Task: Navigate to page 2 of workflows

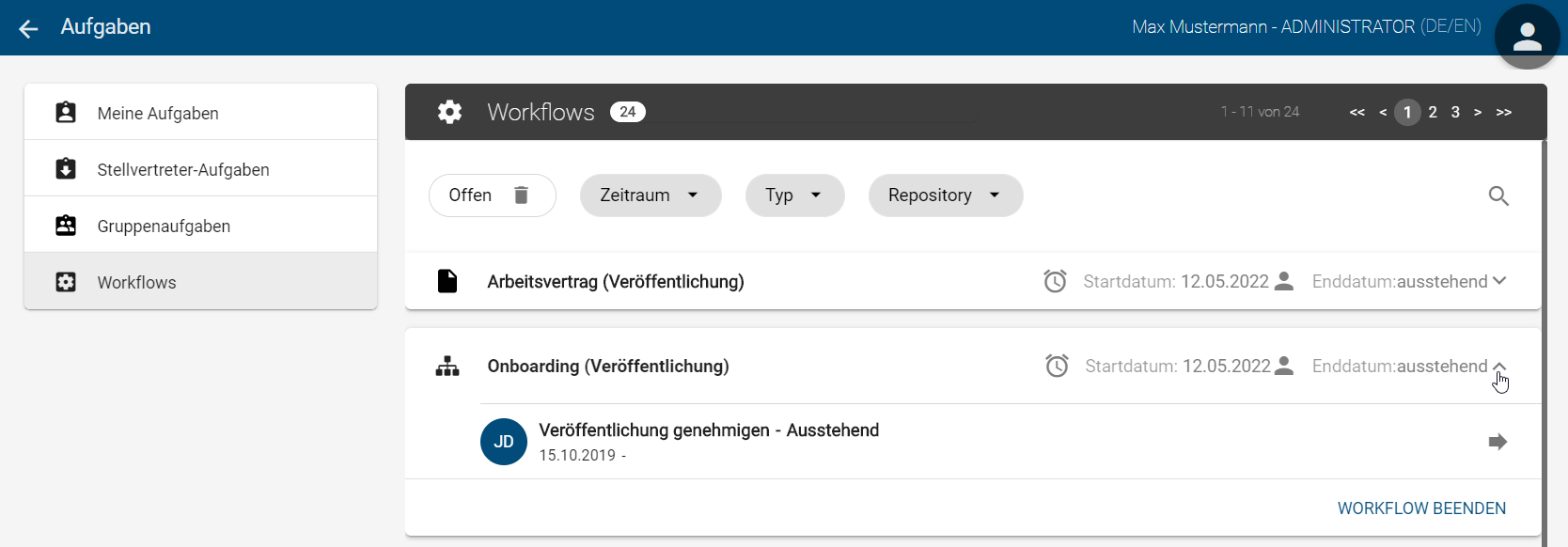Action: (1432, 112)
